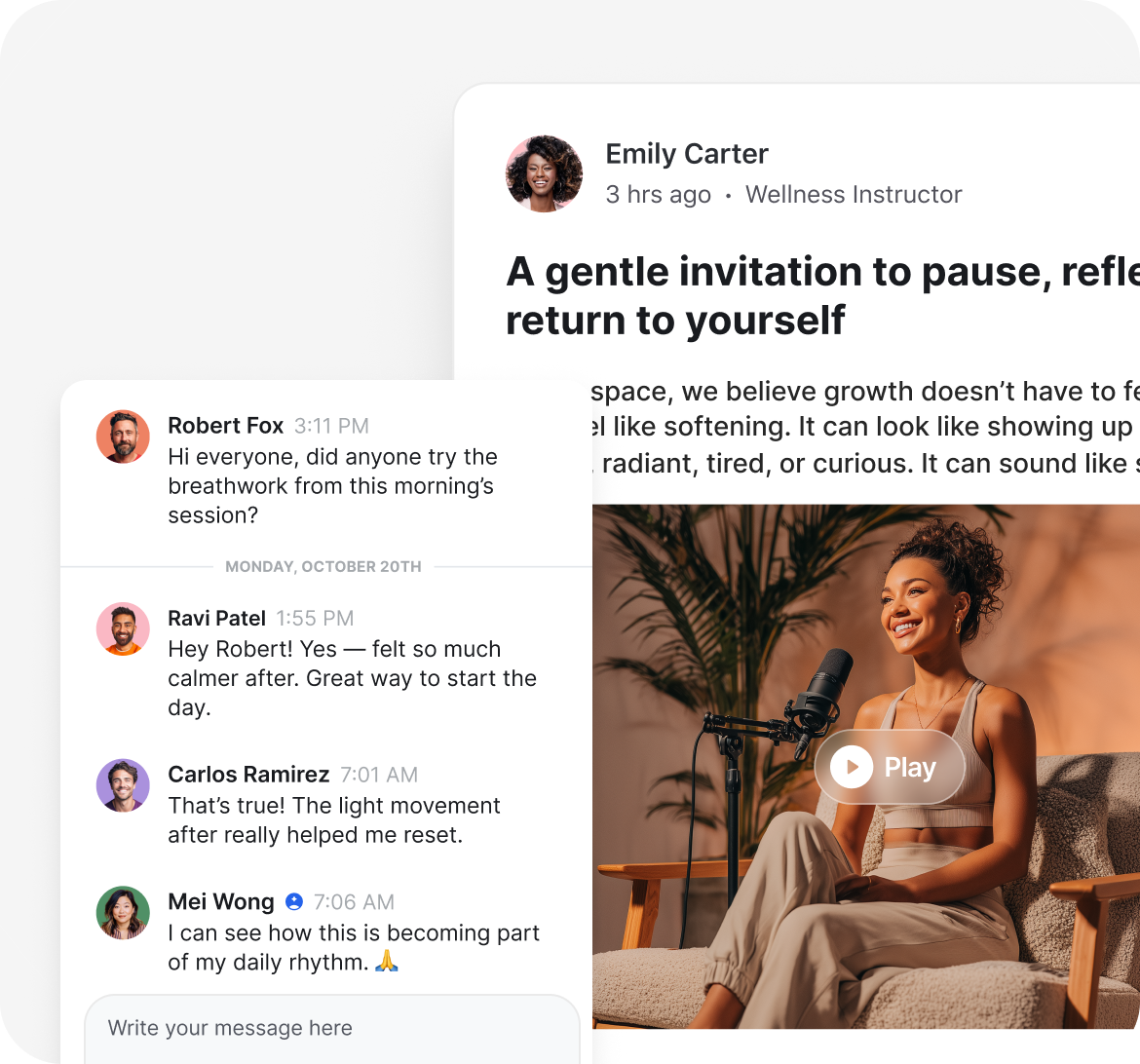Click the Monday, October 20th date divider
Viewport: 1140px width, 1064px height.
323,566
